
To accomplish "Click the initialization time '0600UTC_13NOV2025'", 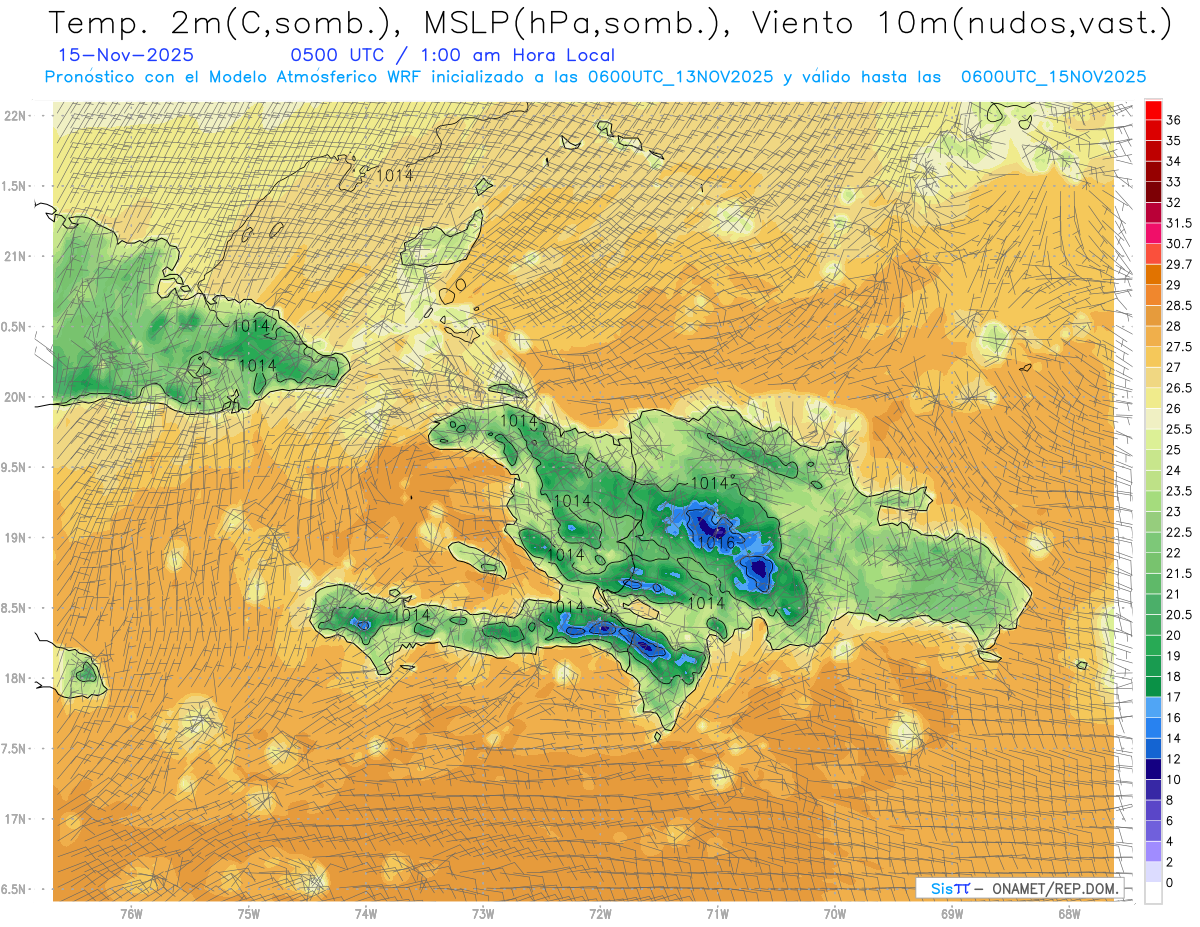I will tap(680, 77).
